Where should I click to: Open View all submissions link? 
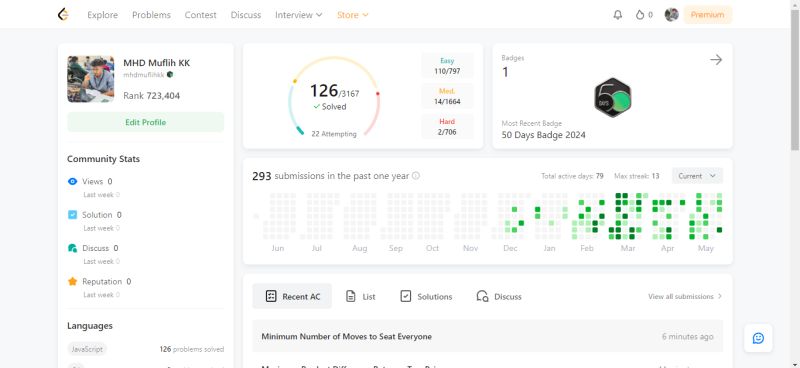[685, 296]
